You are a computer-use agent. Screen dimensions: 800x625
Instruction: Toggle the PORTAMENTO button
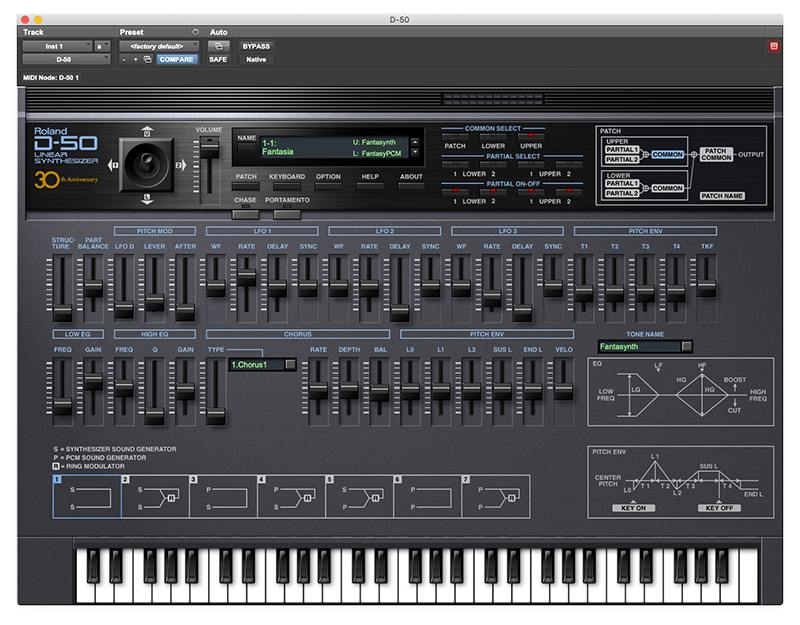[287, 214]
